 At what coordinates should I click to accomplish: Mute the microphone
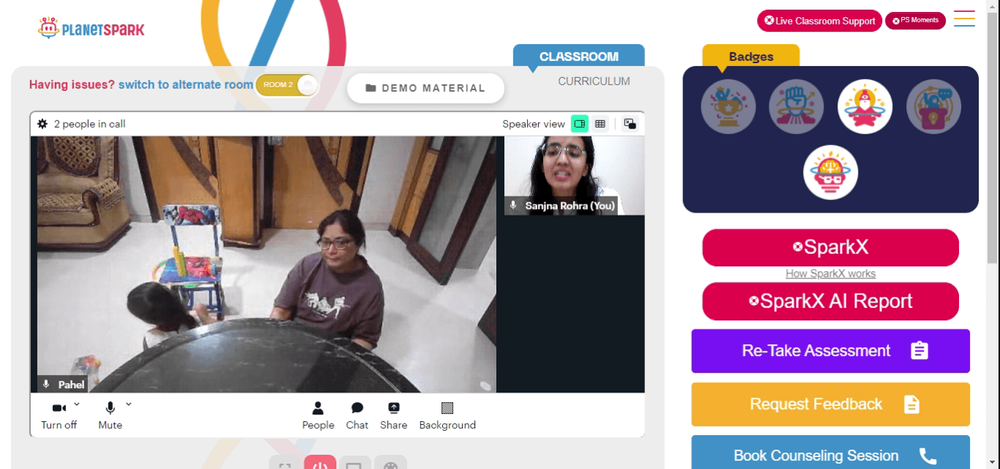pos(110,415)
